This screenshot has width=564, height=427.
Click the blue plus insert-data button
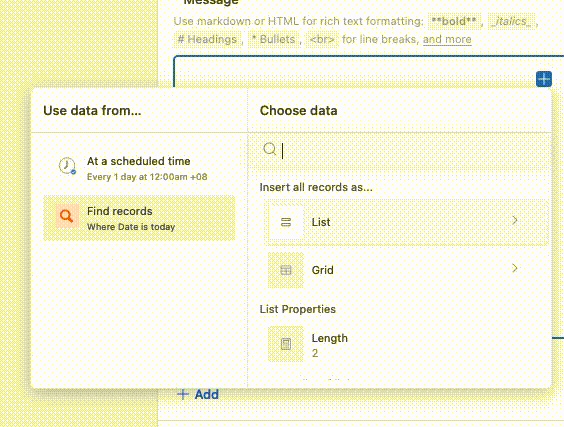coord(543,79)
